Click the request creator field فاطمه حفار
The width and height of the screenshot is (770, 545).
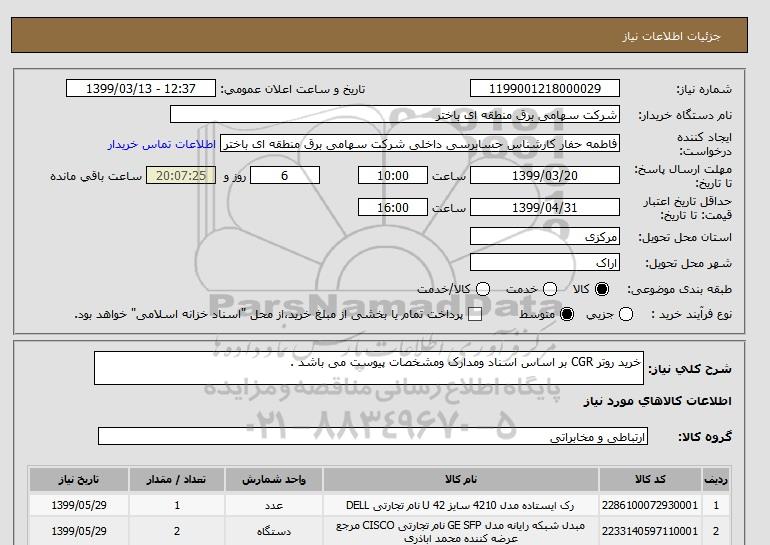pyautogui.click(x=420, y=144)
